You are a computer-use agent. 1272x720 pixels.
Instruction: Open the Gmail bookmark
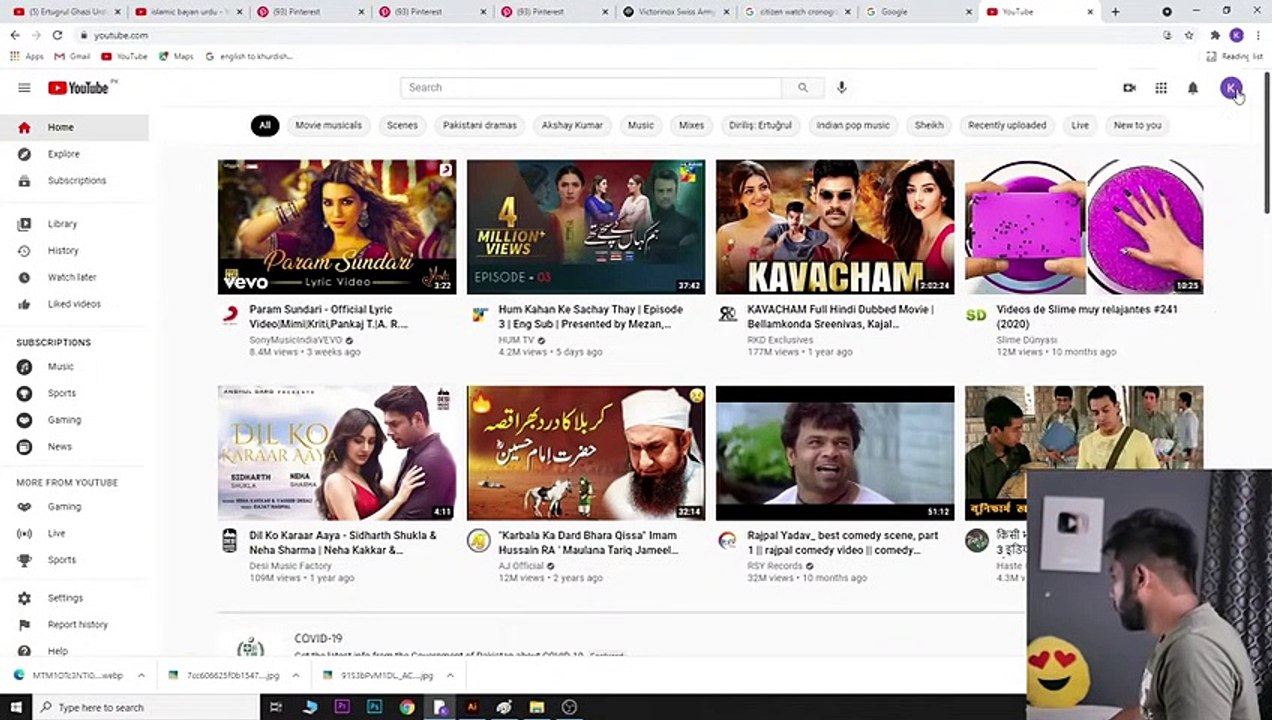pos(73,57)
